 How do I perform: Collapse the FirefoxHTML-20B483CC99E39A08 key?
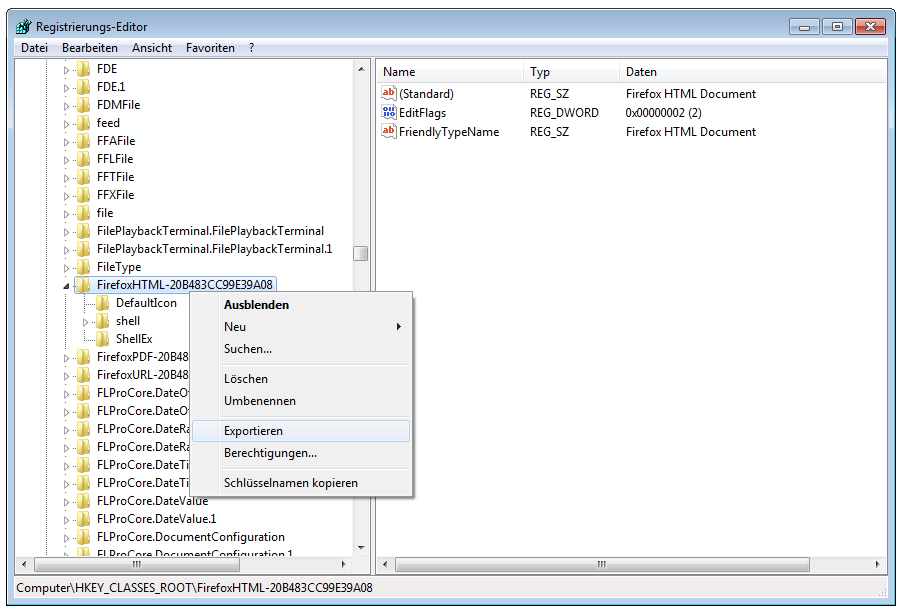click(67, 286)
